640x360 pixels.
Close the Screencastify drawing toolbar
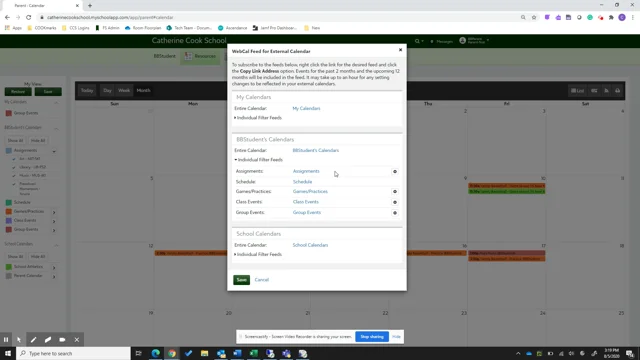[x=77, y=340]
